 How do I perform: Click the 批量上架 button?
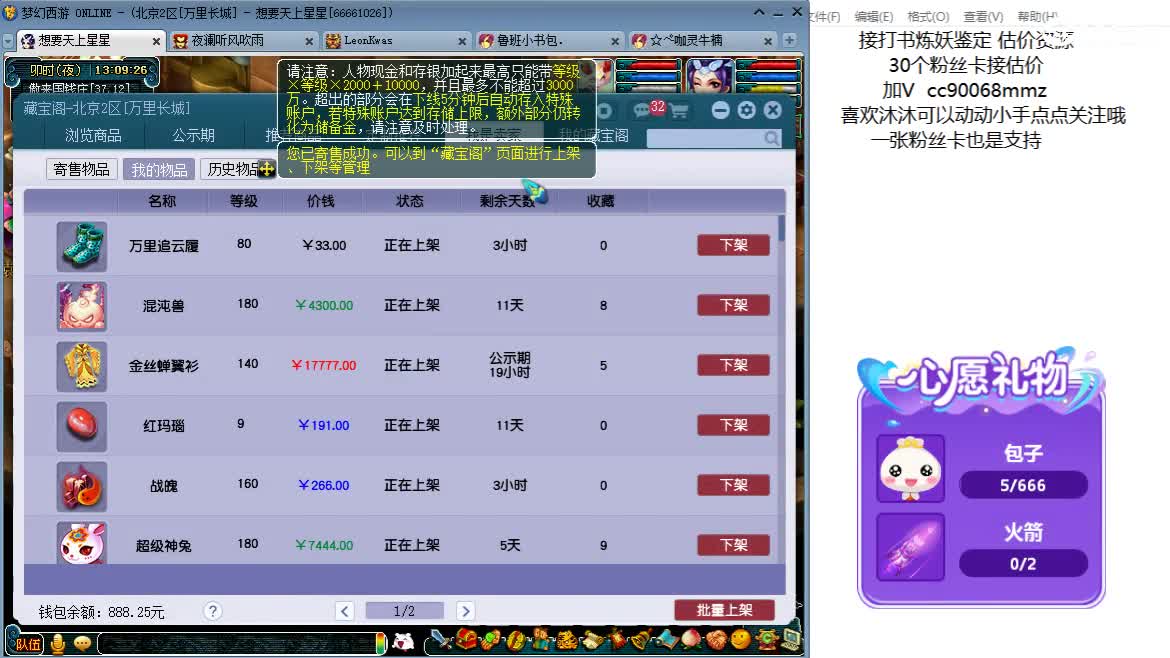coord(725,610)
